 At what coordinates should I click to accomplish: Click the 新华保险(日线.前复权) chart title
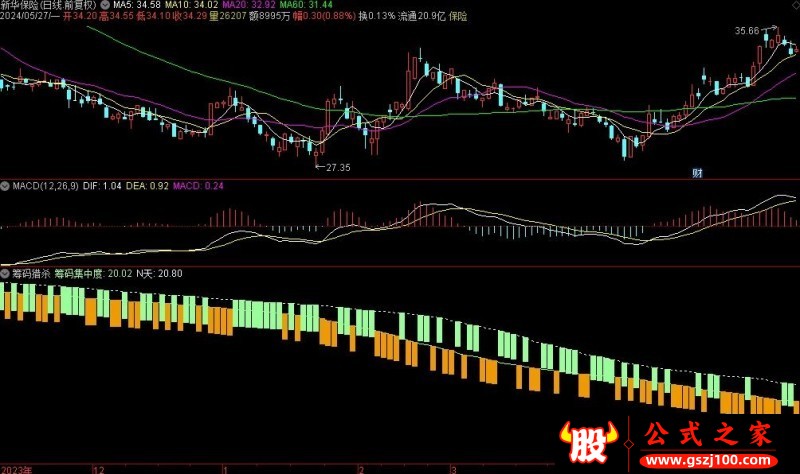(x=48, y=5)
